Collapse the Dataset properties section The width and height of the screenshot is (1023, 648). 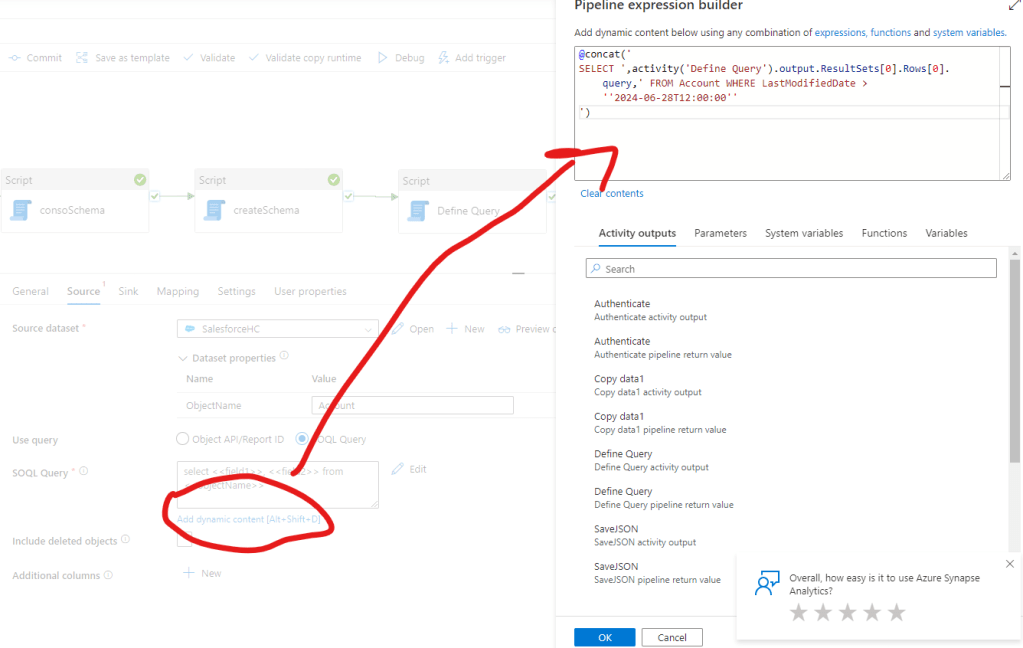tap(182, 358)
